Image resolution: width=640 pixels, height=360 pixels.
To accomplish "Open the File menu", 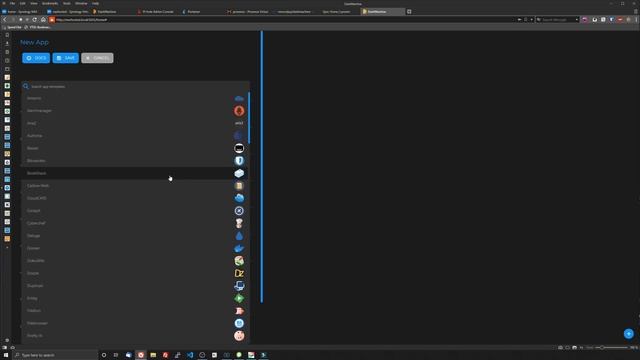I will click(x=12, y=3).
